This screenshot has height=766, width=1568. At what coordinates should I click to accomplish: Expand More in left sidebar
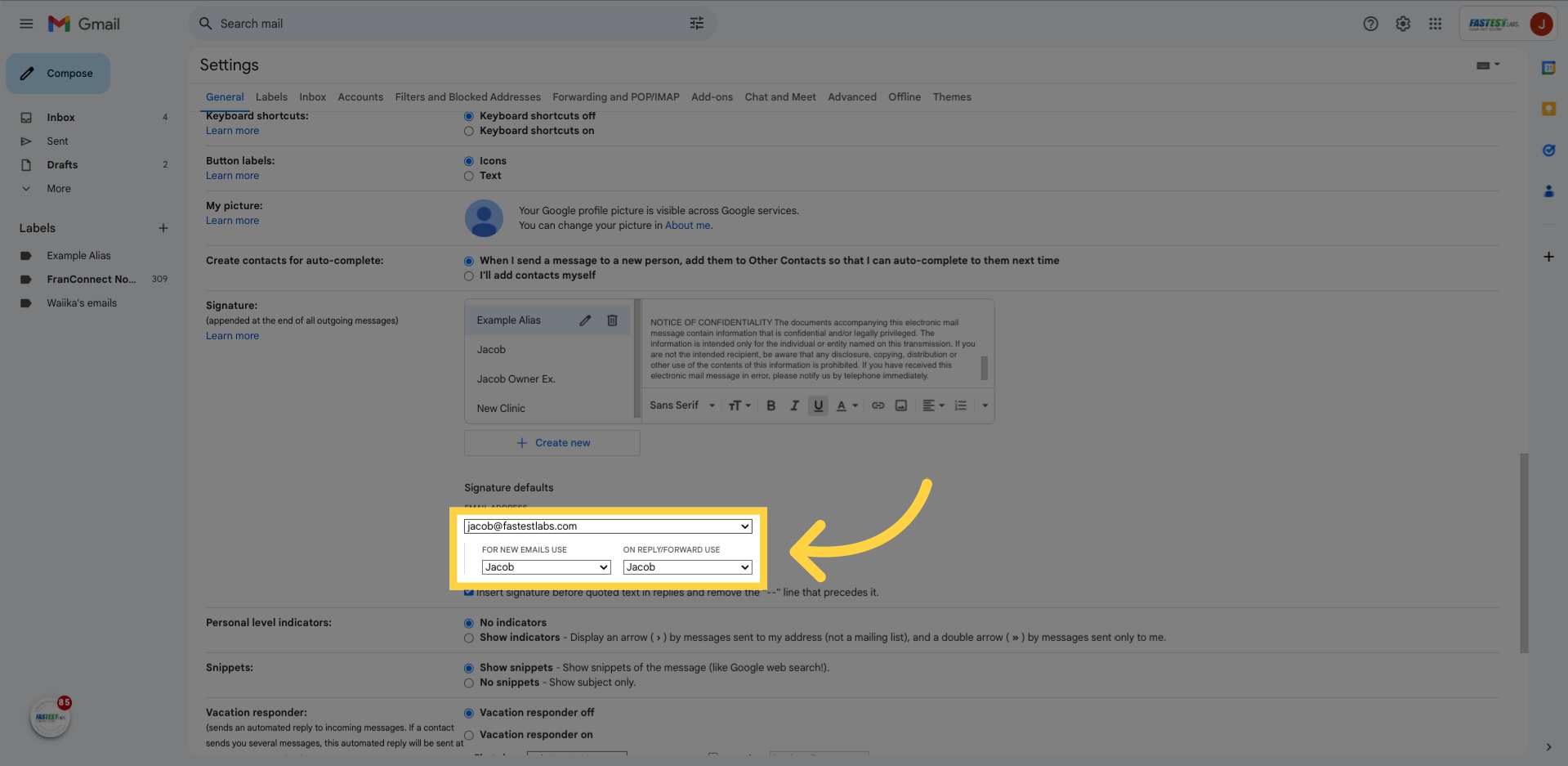pos(59,189)
